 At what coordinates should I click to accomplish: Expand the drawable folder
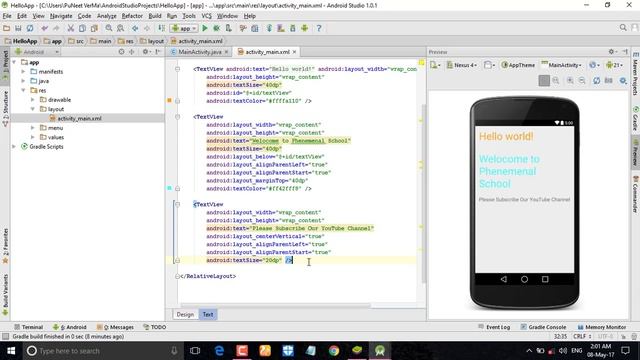[33, 100]
